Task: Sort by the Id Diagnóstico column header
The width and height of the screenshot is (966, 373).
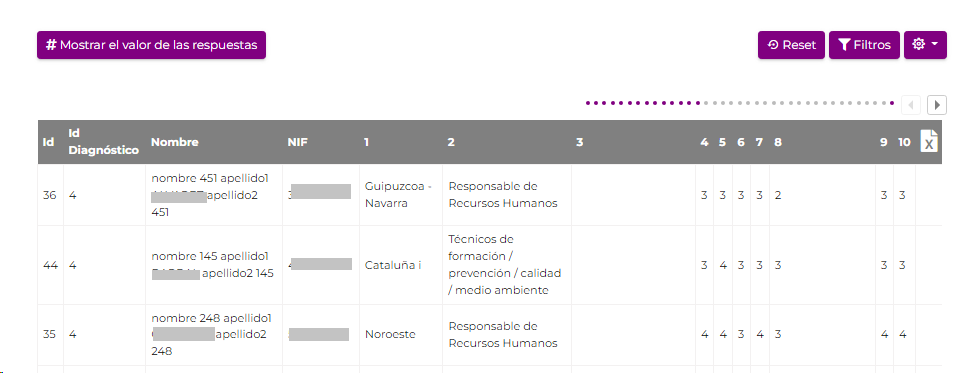Action: coord(104,142)
